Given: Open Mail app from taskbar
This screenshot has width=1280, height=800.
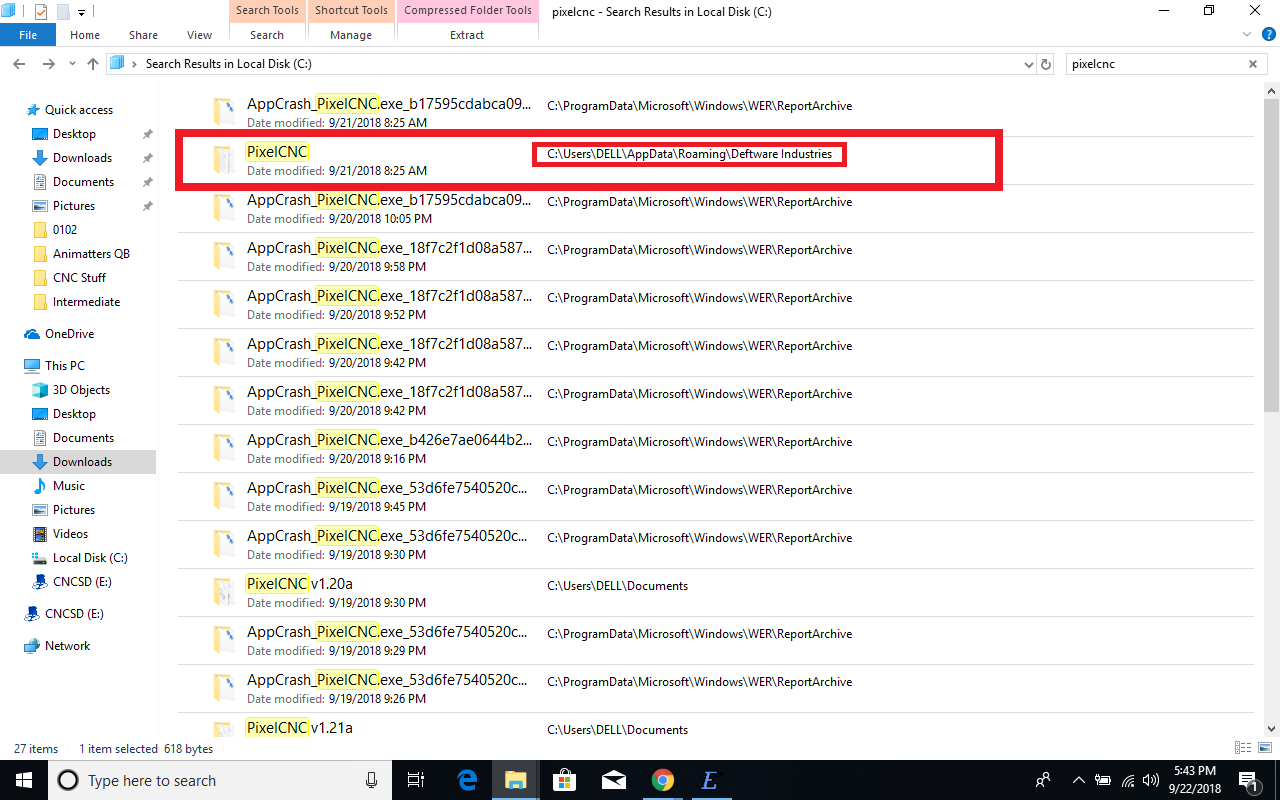Looking at the screenshot, I should click(x=613, y=780).
